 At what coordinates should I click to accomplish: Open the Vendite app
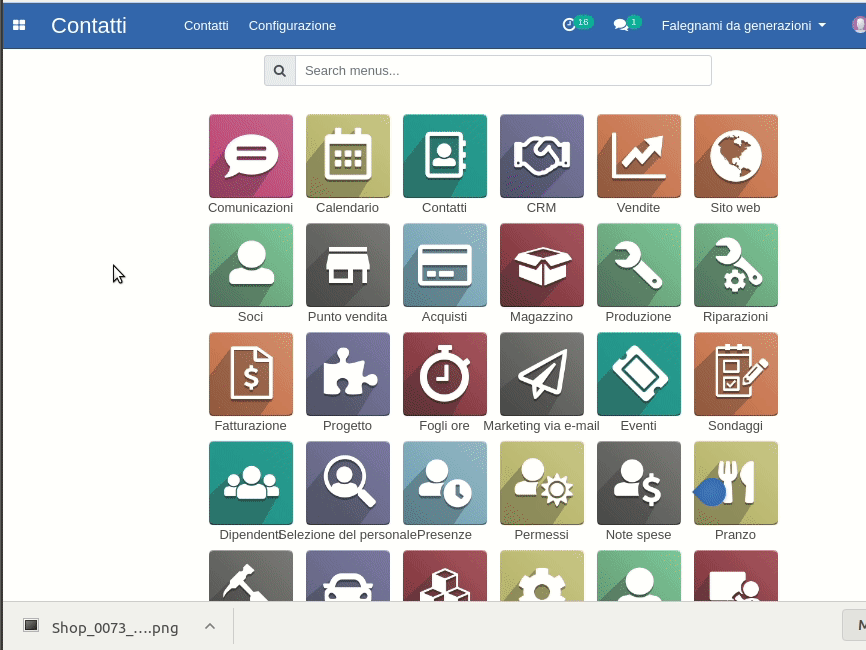click(x=638, y=156)
